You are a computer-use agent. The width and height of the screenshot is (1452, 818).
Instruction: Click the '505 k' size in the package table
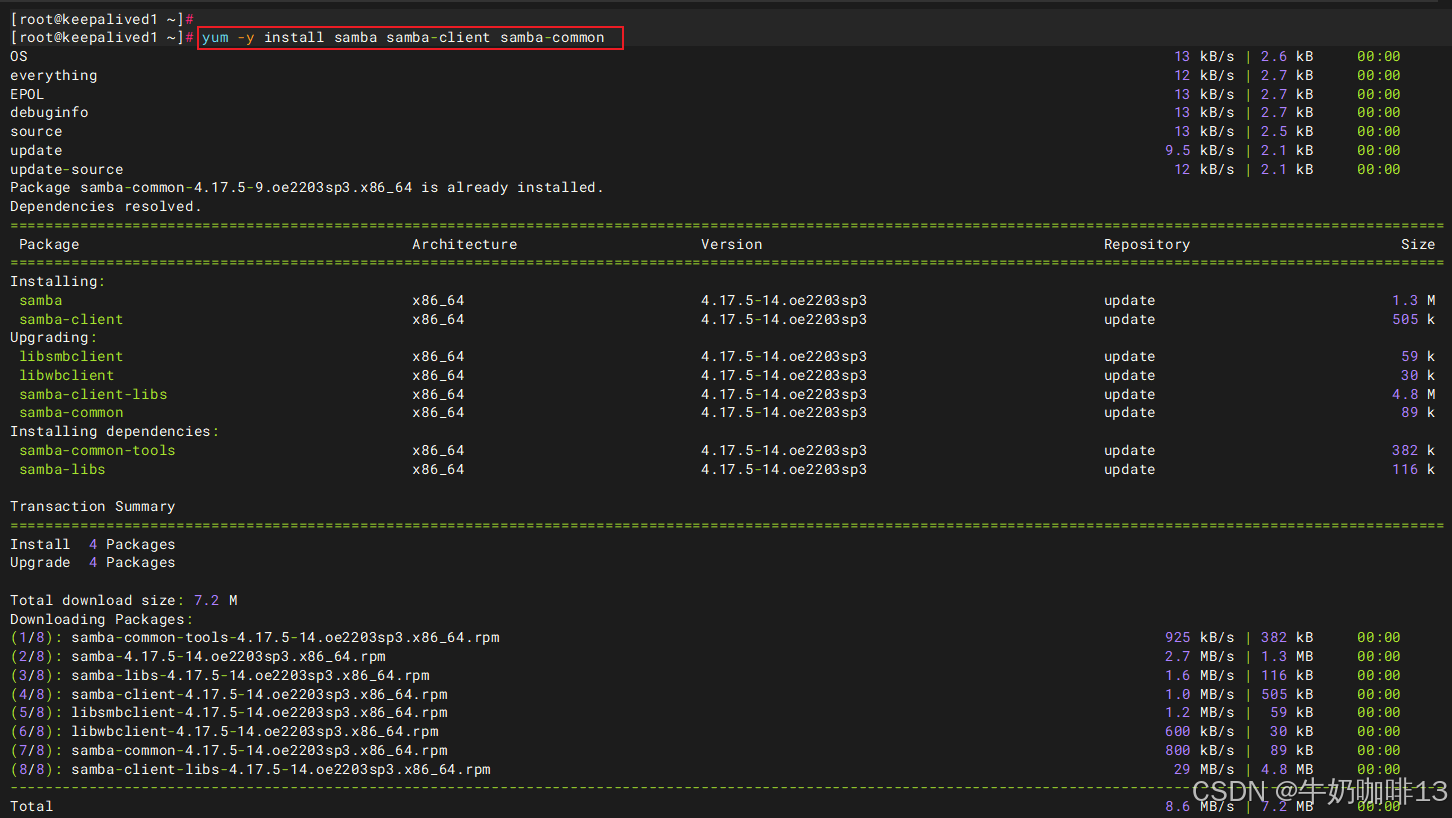click(1414, 320)
